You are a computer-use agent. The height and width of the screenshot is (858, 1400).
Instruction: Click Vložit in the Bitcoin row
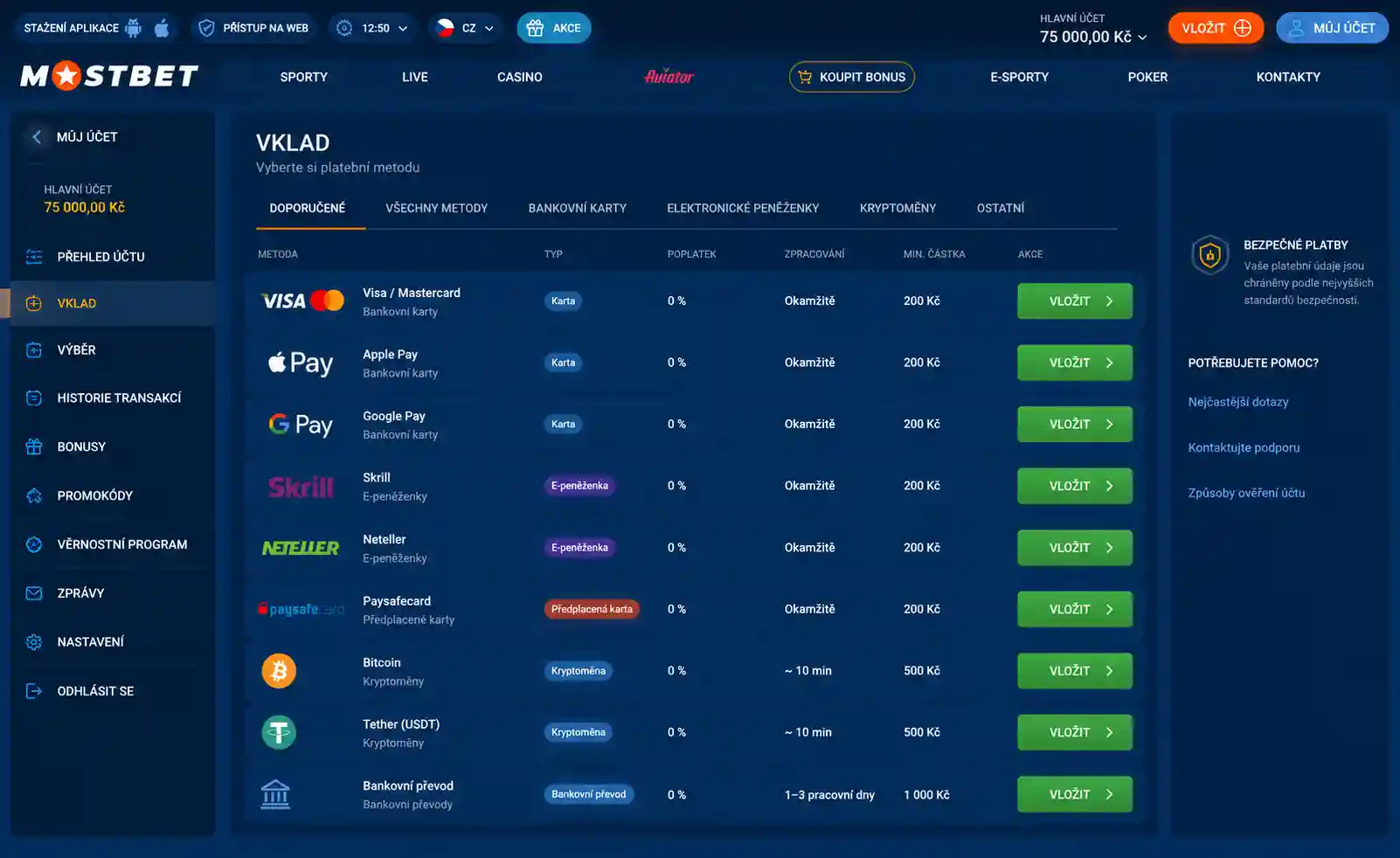[x=1075, y=671]
